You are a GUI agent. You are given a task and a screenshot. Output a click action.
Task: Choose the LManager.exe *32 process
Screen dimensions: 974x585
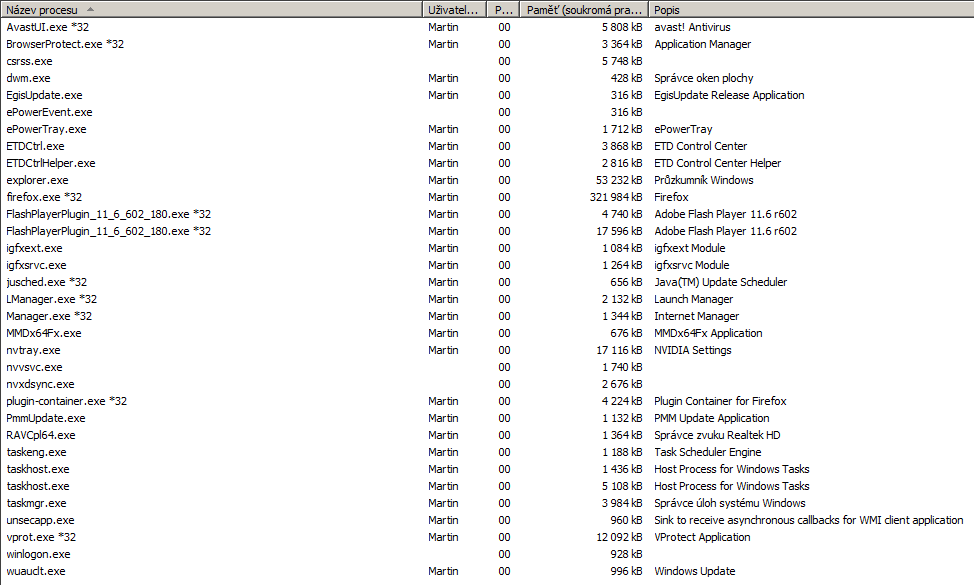[52, 299]
